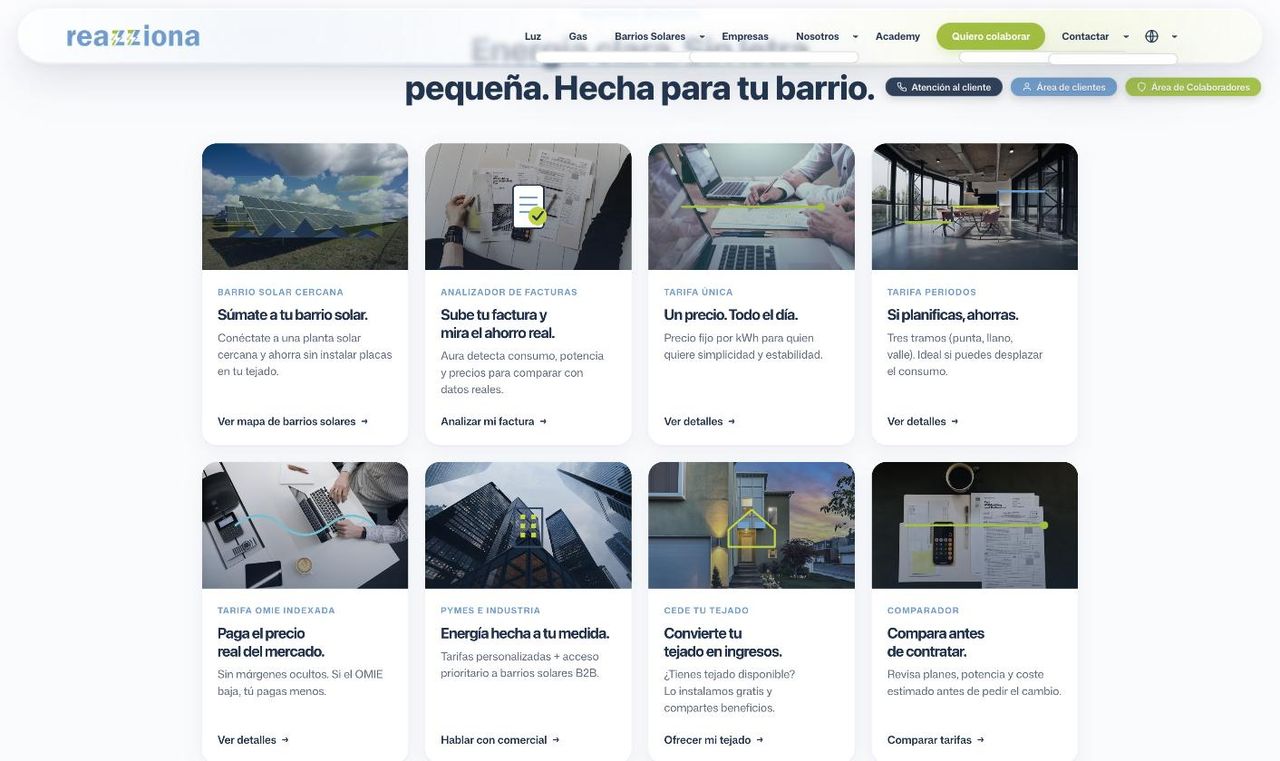1280x761 pixels.
Task: Click arrow next to Analizar mi factura
Action: click(543, 421)
